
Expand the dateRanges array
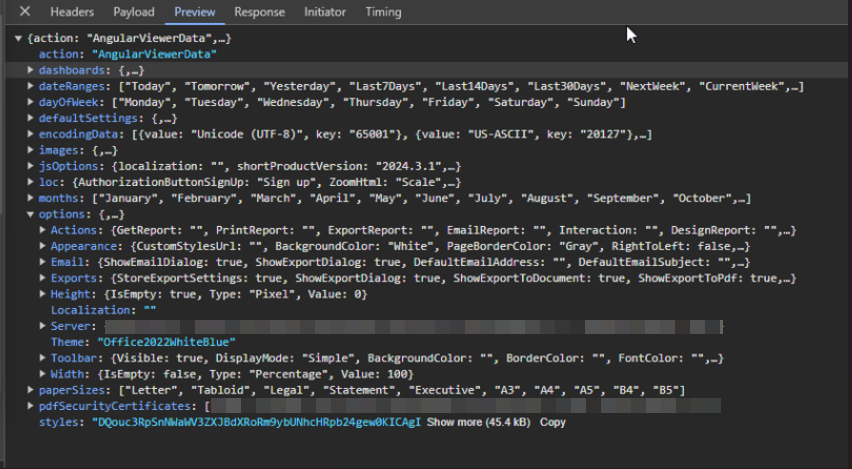[30, 86]
